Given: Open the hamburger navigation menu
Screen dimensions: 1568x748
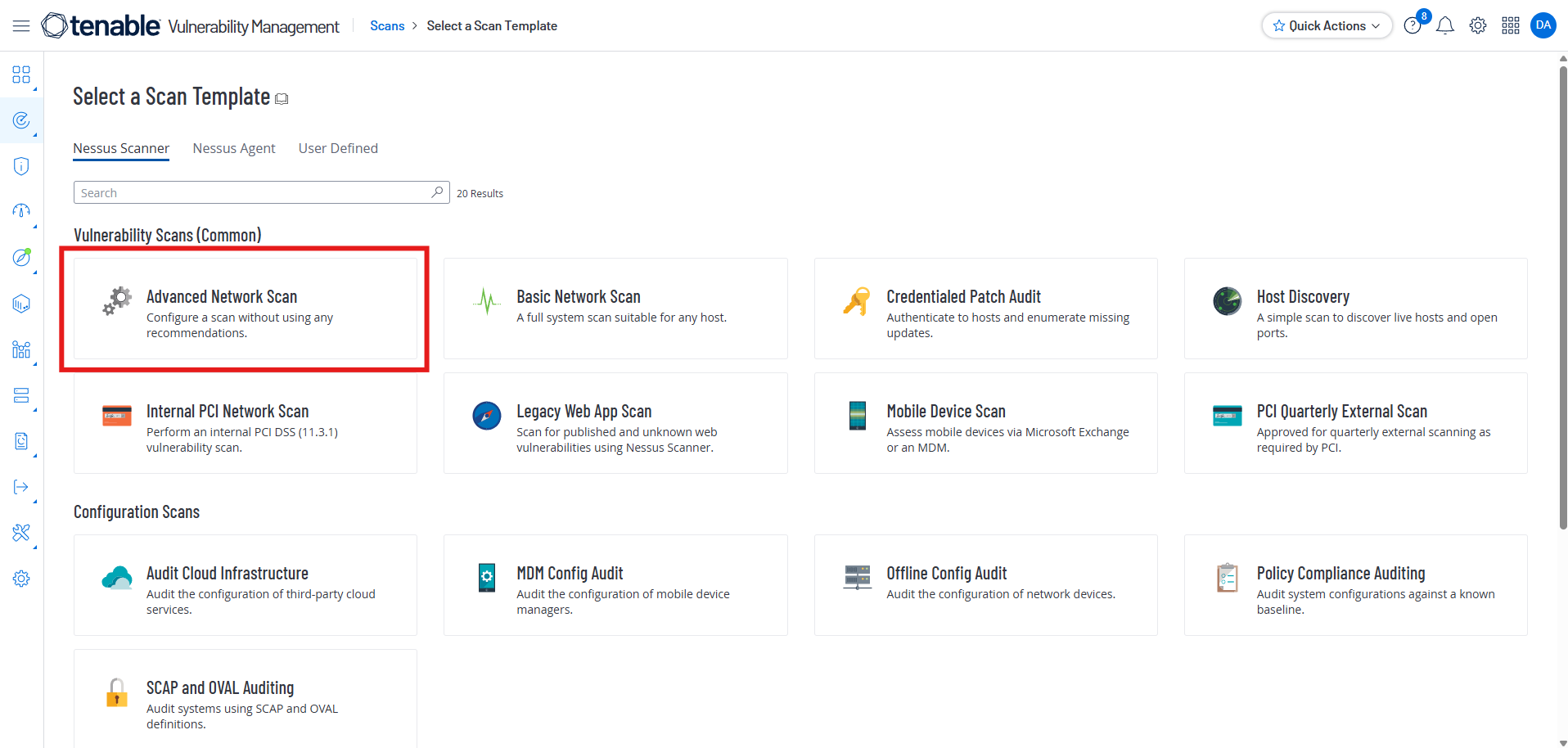Looking at the screenshot, I should coord(21,26).
